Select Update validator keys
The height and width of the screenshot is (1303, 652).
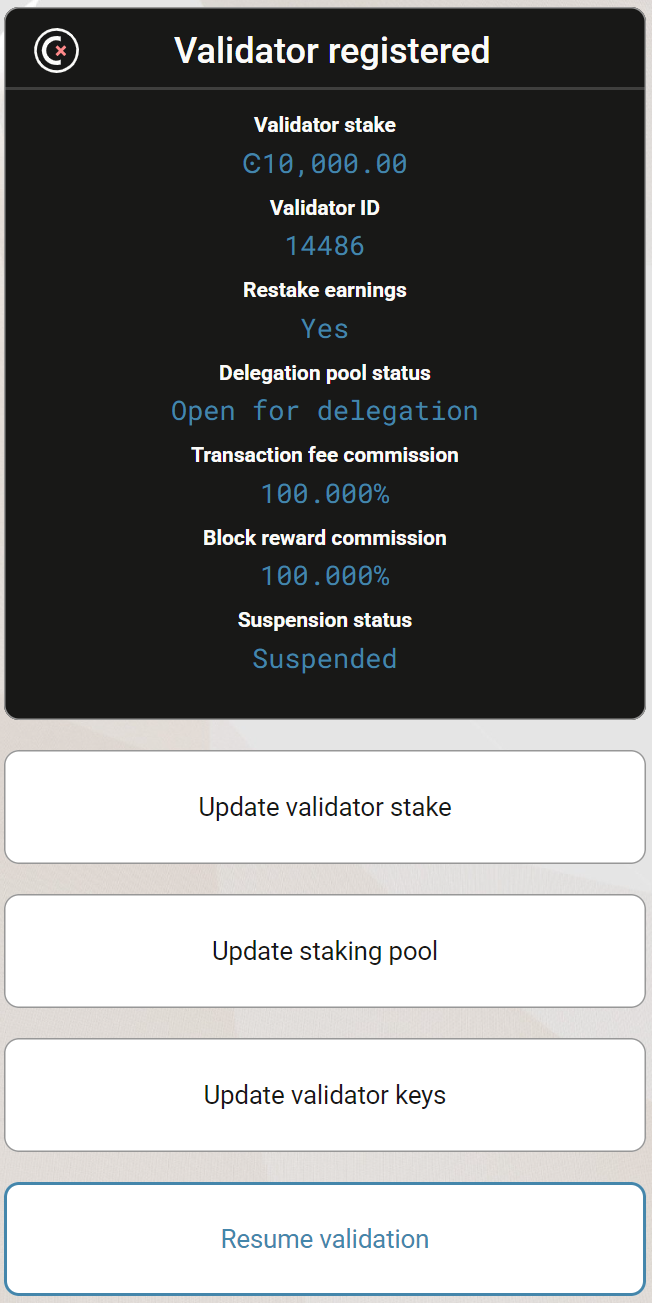point(325,1095)
